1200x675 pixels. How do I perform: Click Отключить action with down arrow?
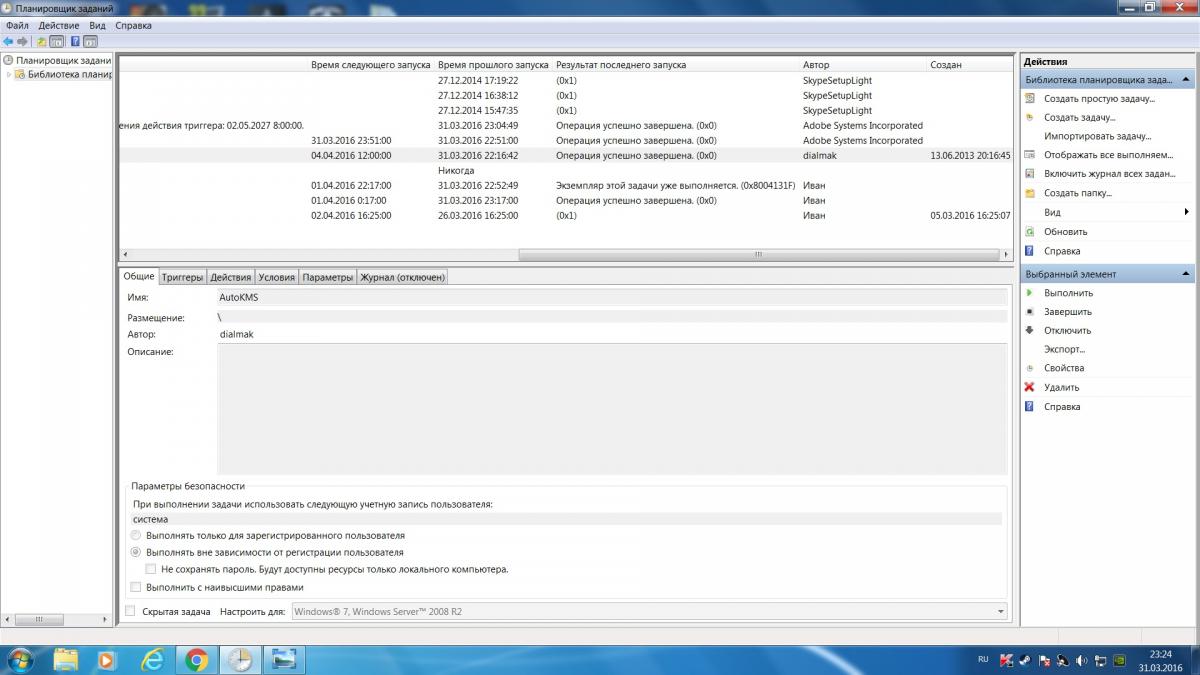1067,331
